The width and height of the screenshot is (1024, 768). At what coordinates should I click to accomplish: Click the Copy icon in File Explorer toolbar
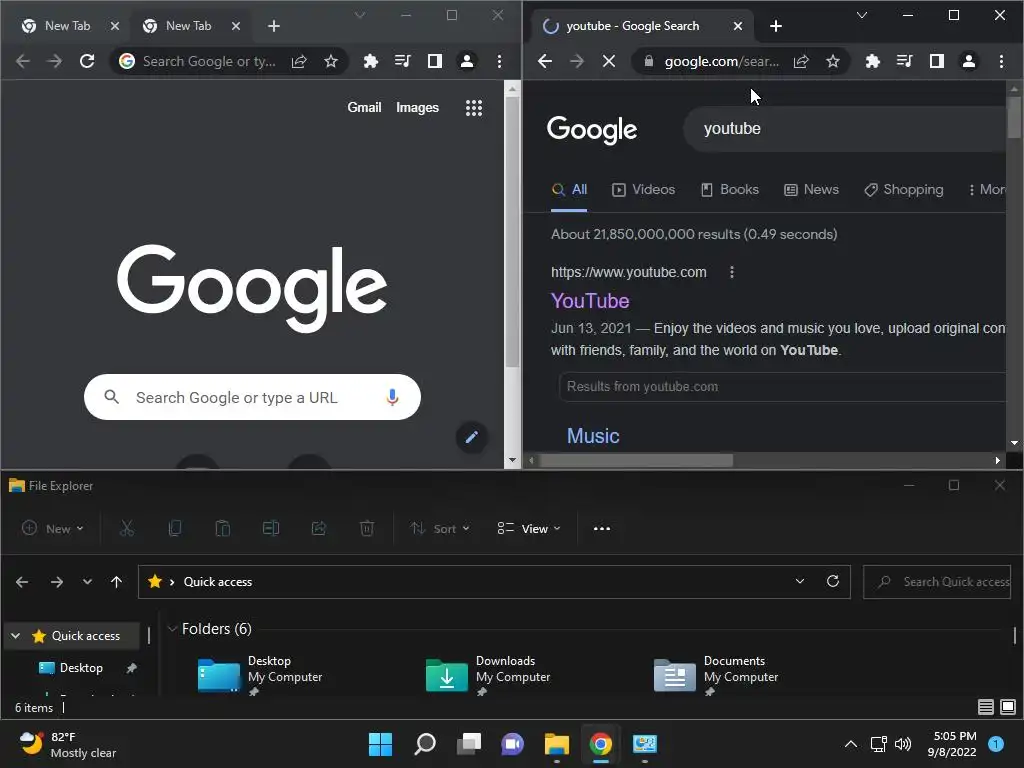(x=174, y=528)
